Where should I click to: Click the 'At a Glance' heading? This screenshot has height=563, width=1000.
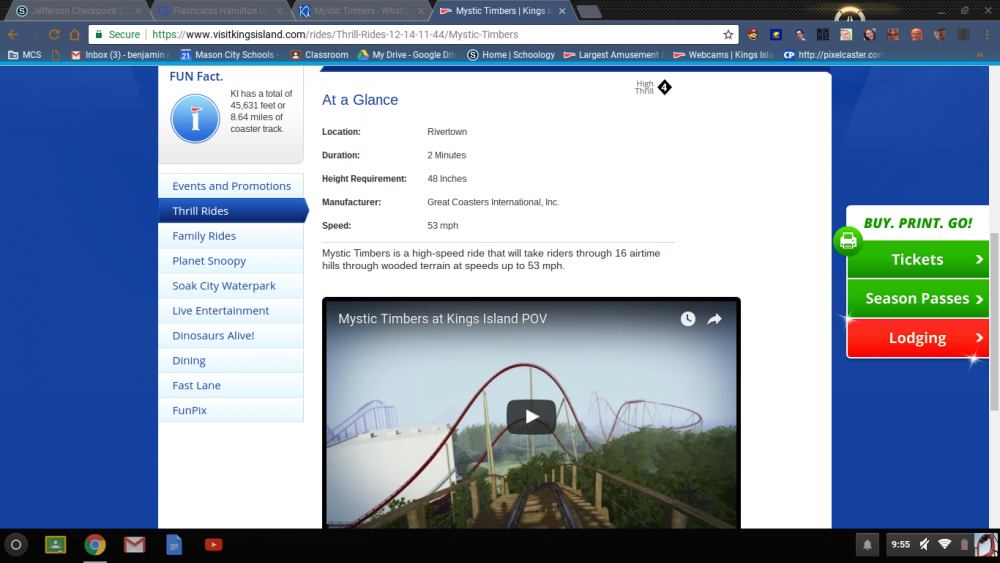point(360,100)
